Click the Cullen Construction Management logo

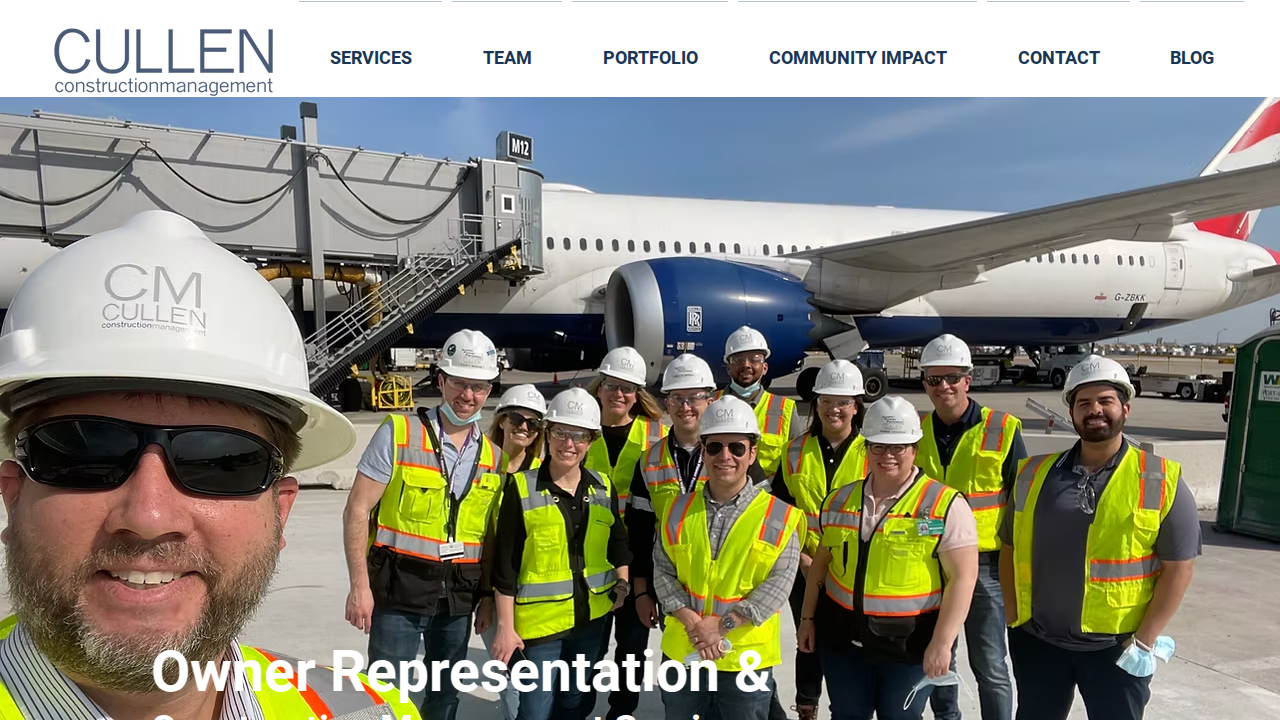point(163,62)
